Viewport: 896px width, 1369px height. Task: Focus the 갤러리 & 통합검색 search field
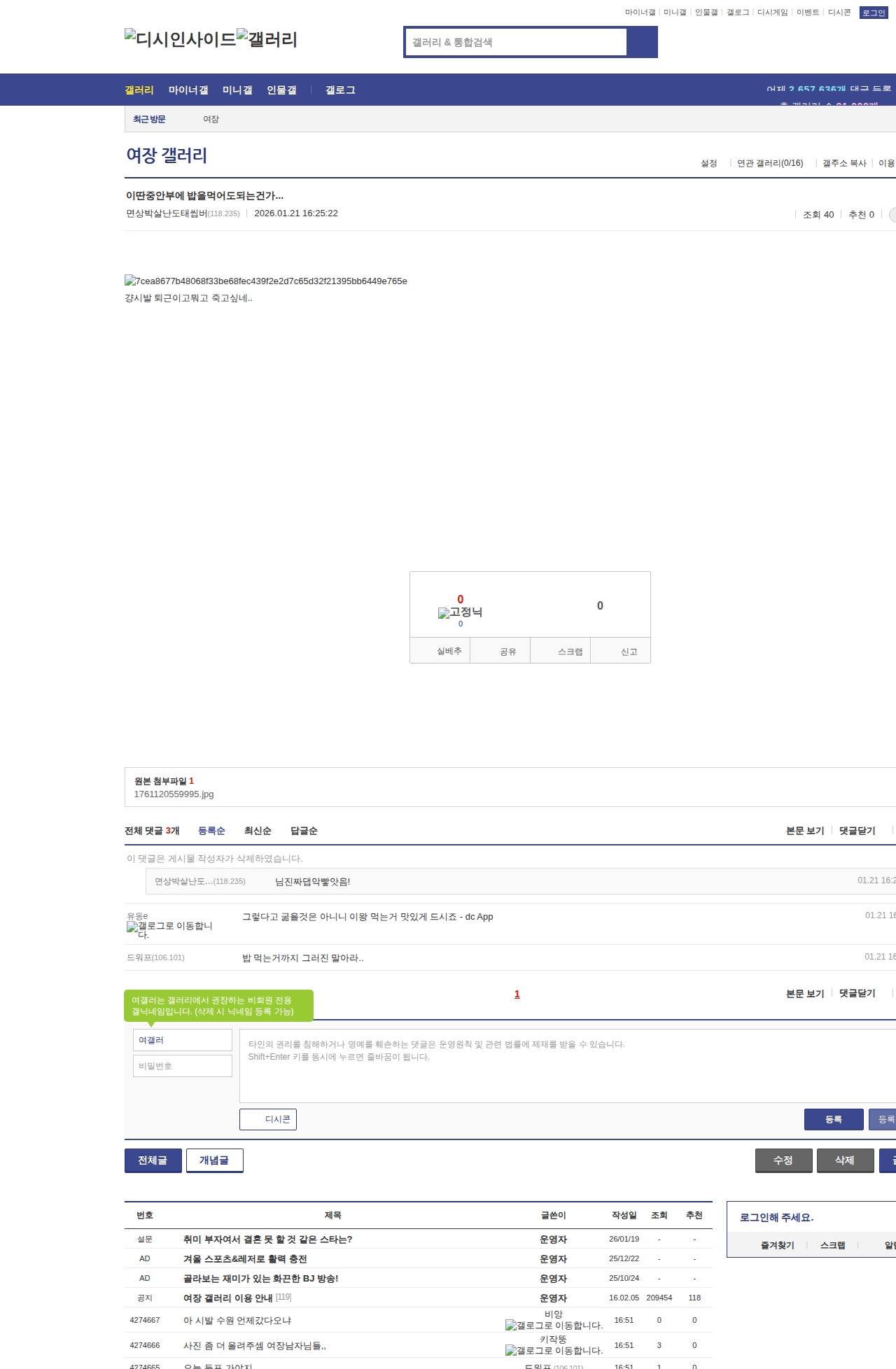coord(516,42)
